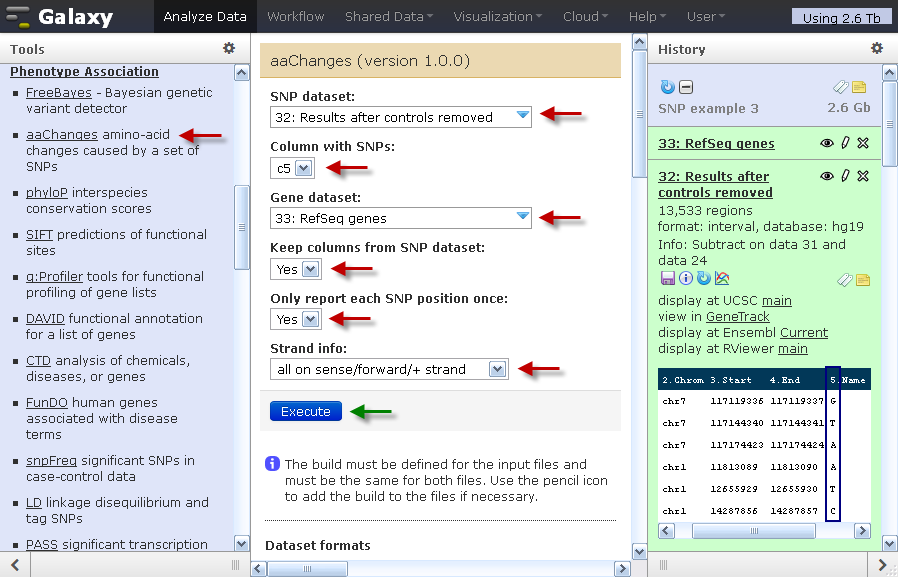The width and height of the screenshot is (898, 577).
Task: Open the Shared Data menu
Action: click(x=389, y=17)
